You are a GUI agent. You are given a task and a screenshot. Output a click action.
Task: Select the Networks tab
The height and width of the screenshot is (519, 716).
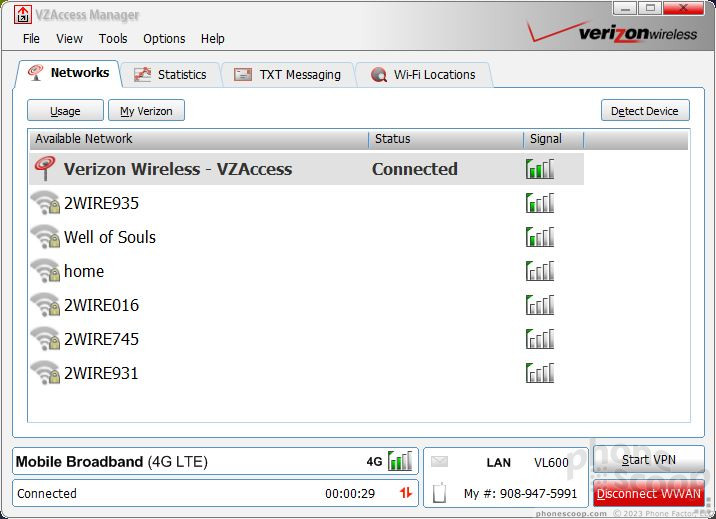pos(68,73)
